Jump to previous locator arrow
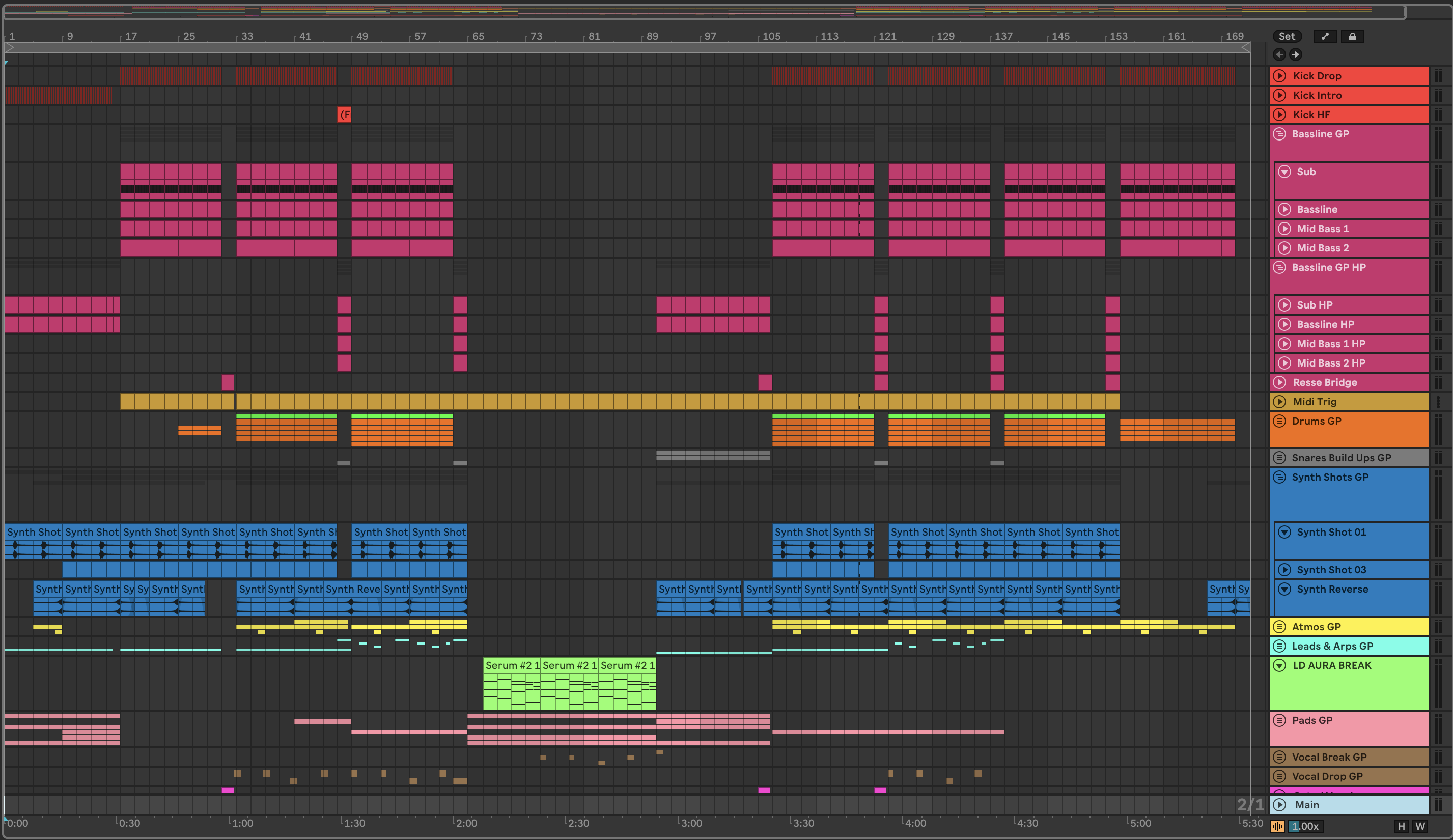This screenshot has width=1453, height=840. tap(1279, 54)
